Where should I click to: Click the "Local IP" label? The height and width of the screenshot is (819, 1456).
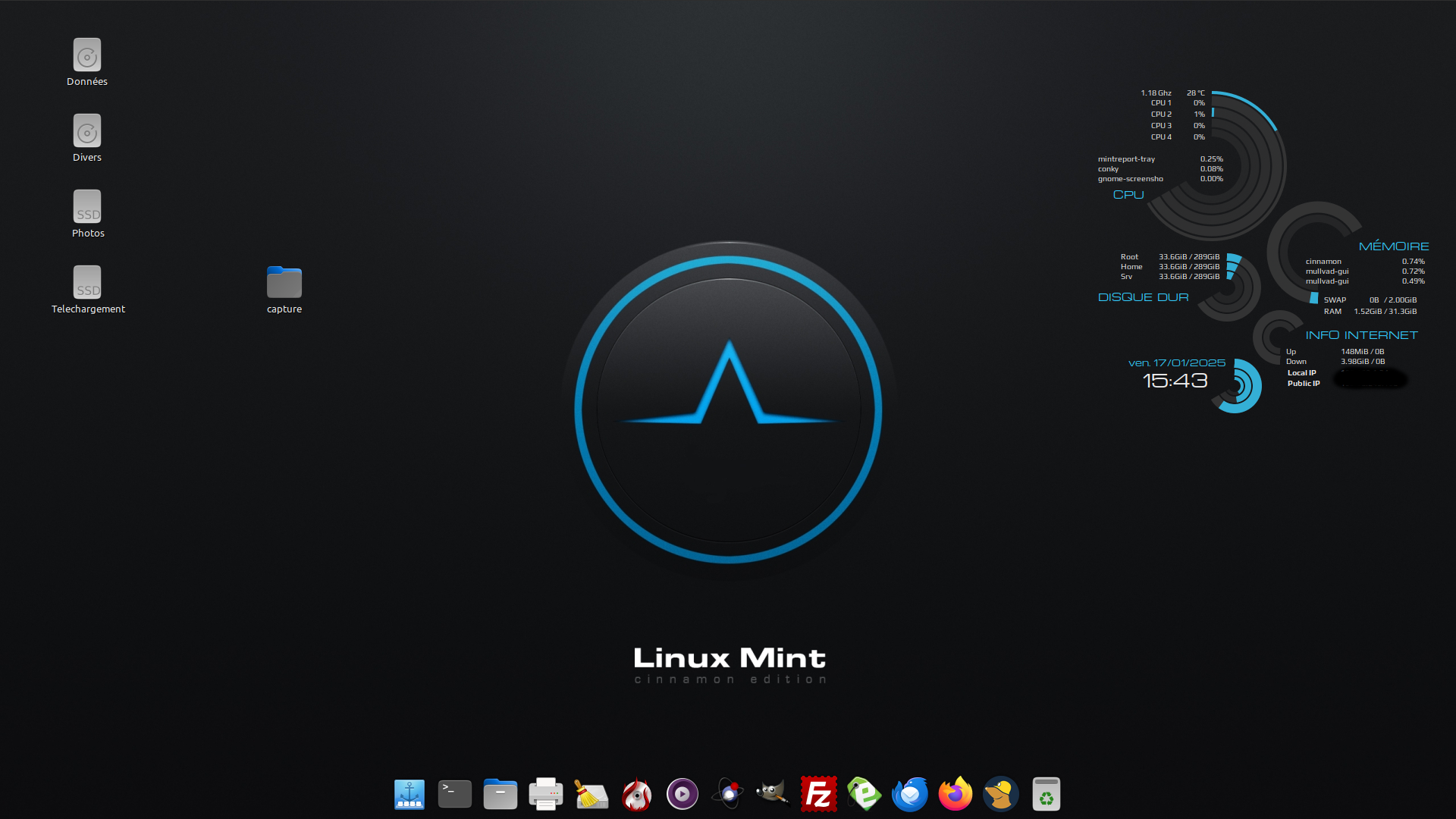tap(1301, 373)
